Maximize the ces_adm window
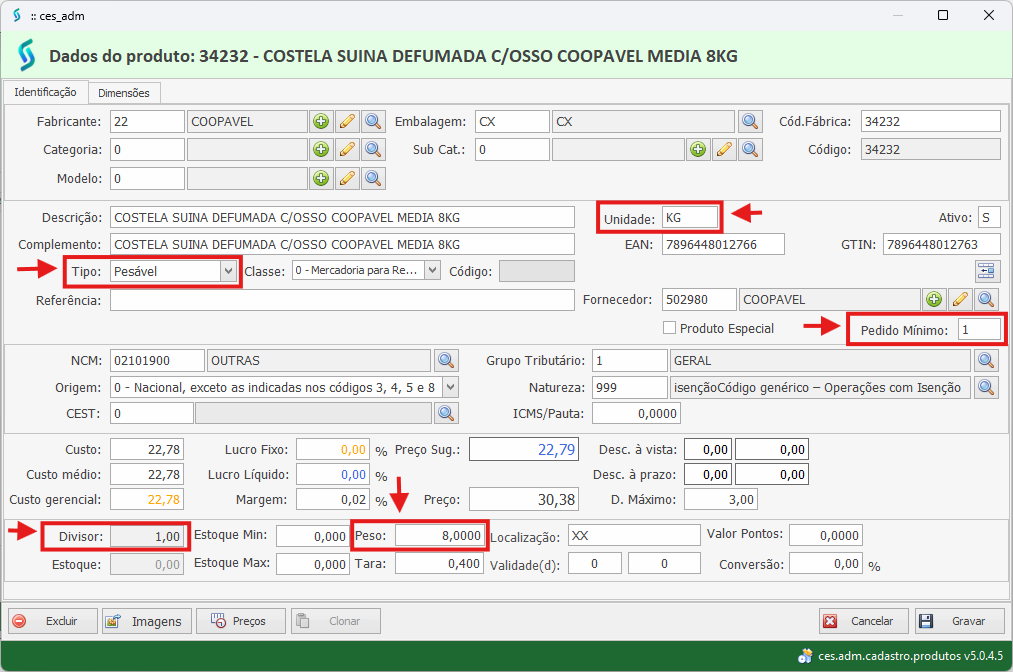 point(943,16)
